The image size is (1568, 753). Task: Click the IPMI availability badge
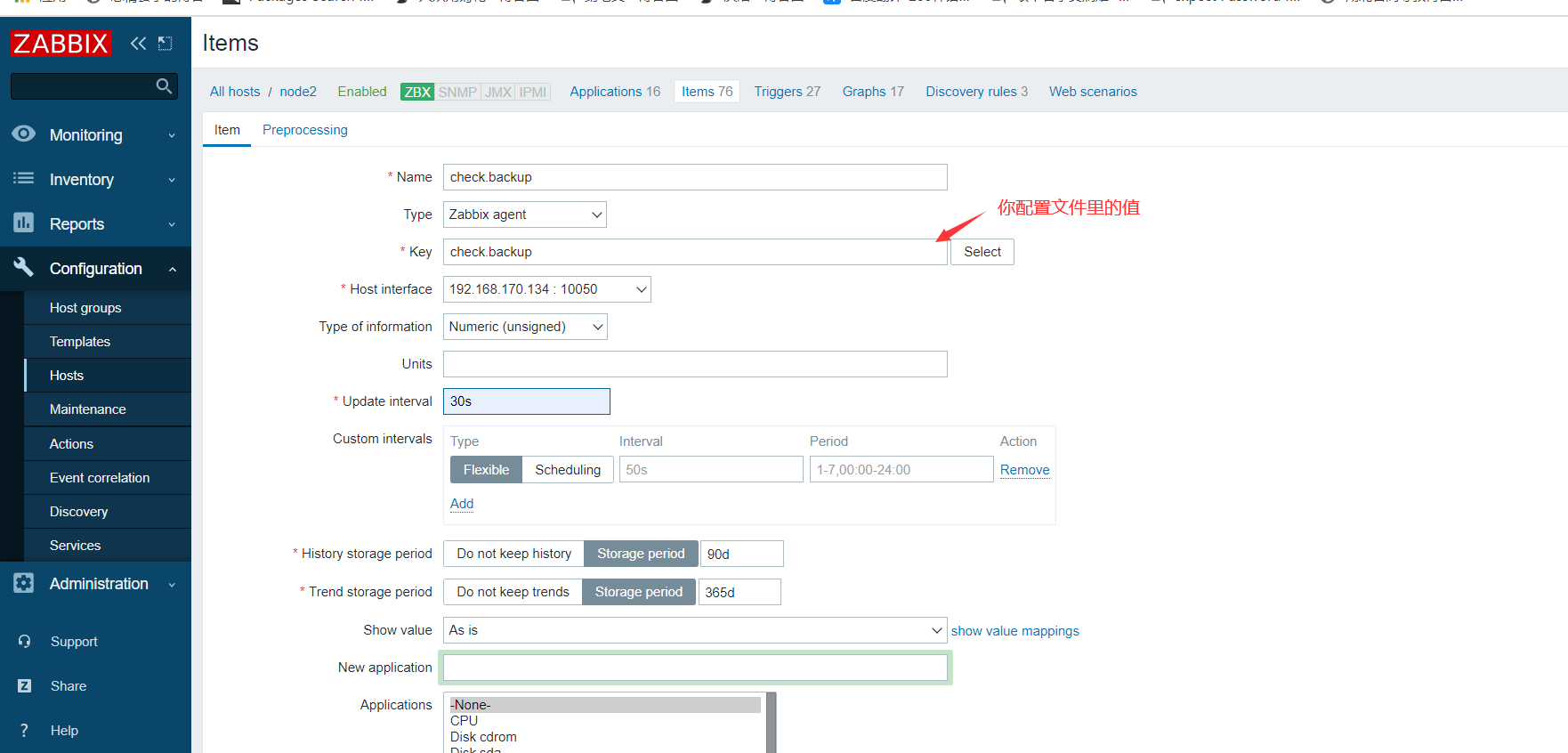(x=533, y=92)
